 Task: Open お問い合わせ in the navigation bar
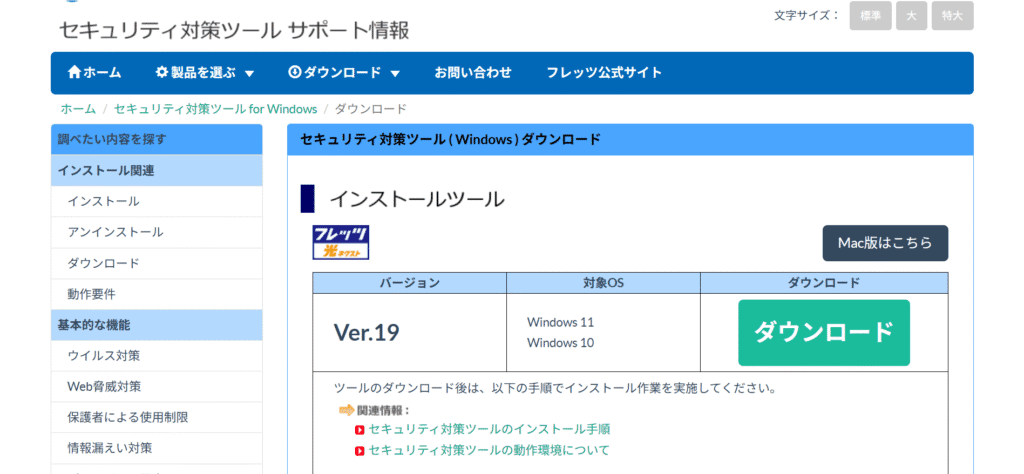473,72
